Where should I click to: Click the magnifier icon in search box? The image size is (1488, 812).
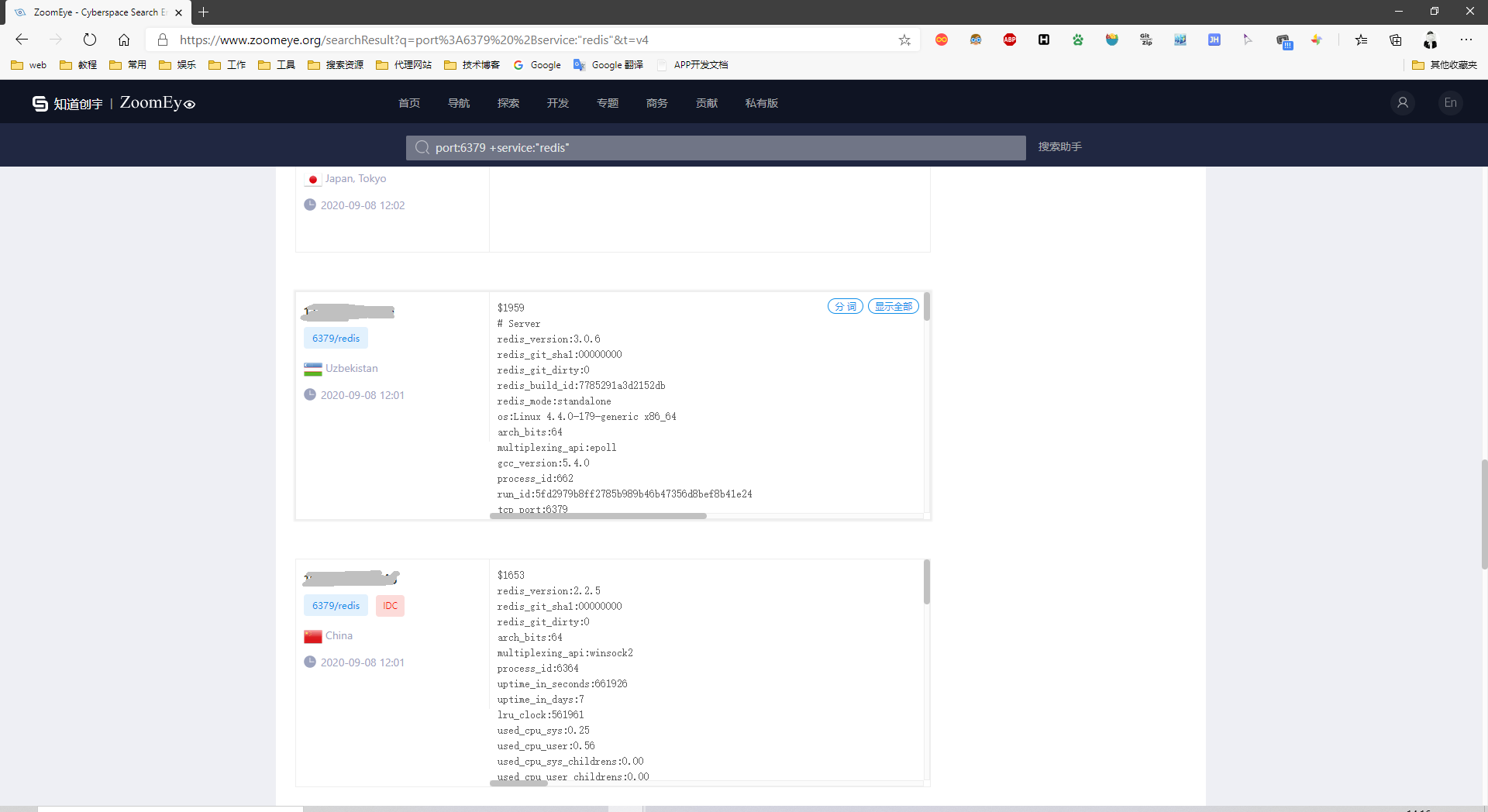click(422, 147)
